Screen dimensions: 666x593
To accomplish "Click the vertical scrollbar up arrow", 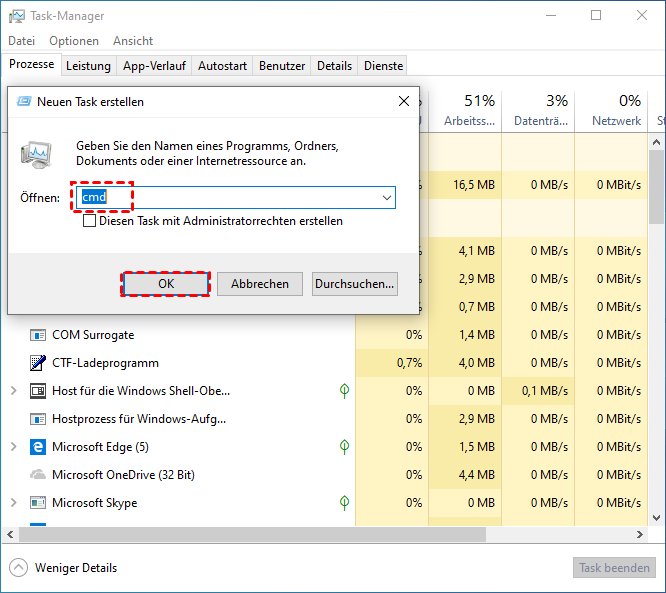I will point(656,142).
